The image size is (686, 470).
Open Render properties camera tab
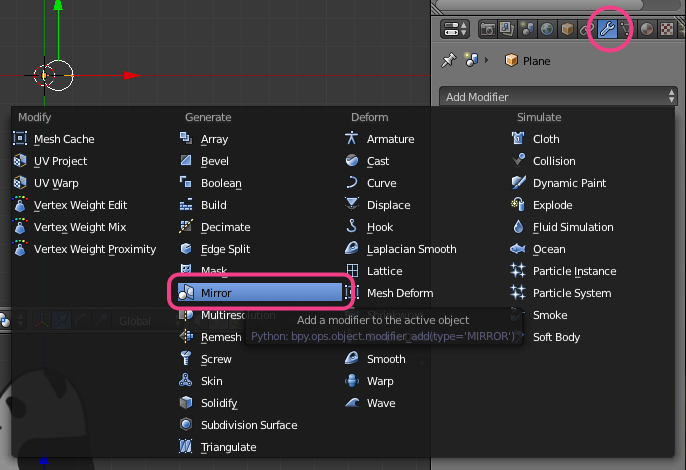click(487, 29)
